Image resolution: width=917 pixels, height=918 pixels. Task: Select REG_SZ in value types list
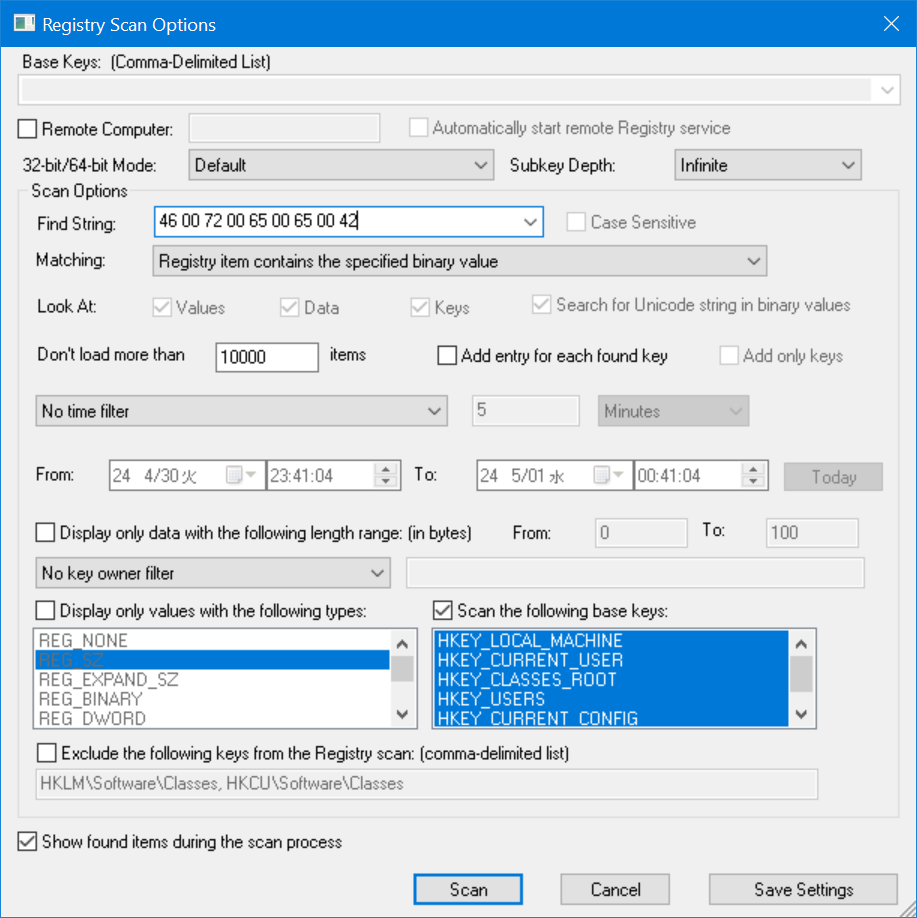tap(213, 660)
